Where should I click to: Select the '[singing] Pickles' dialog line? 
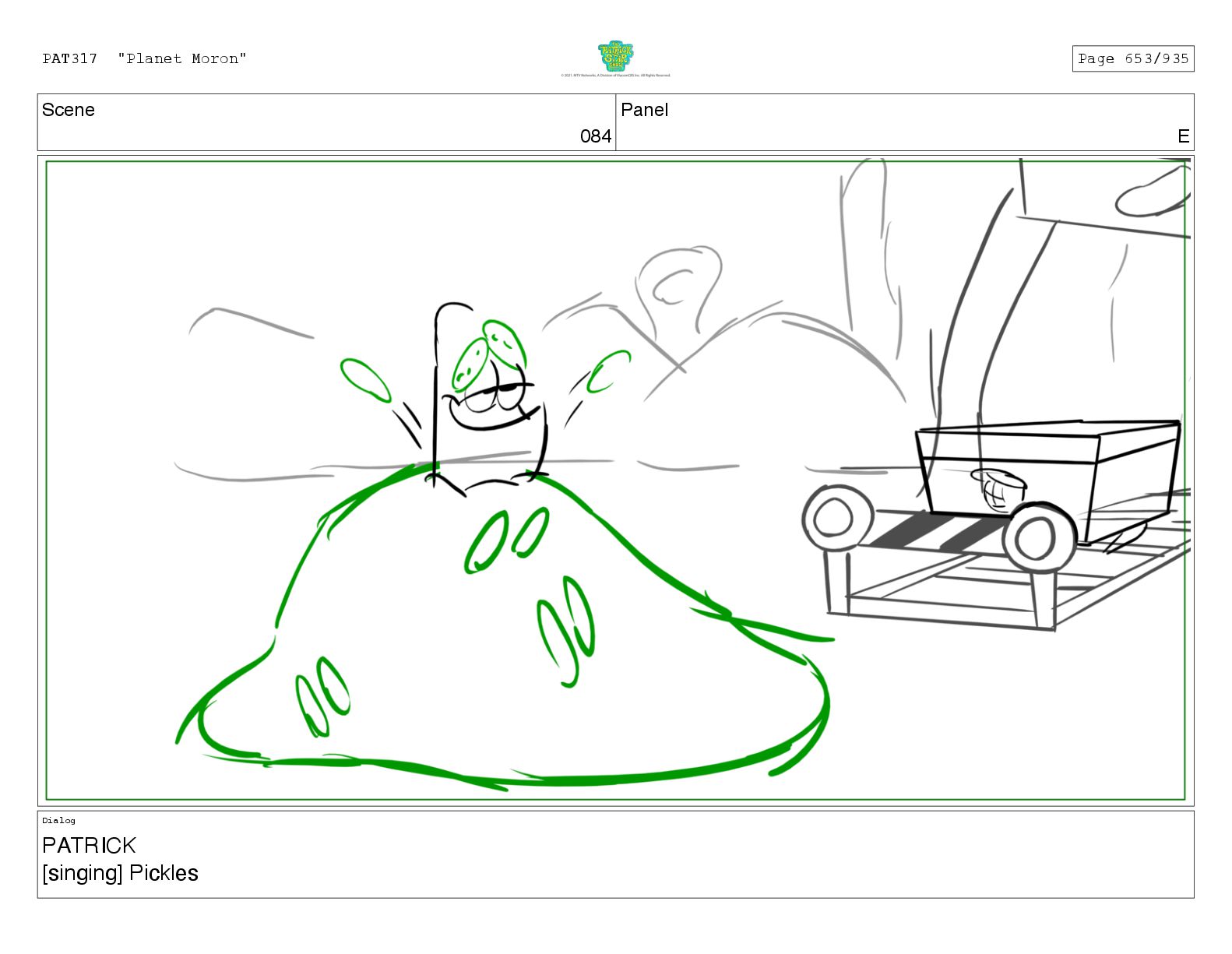pyautogui.click(x=121, y=873)
